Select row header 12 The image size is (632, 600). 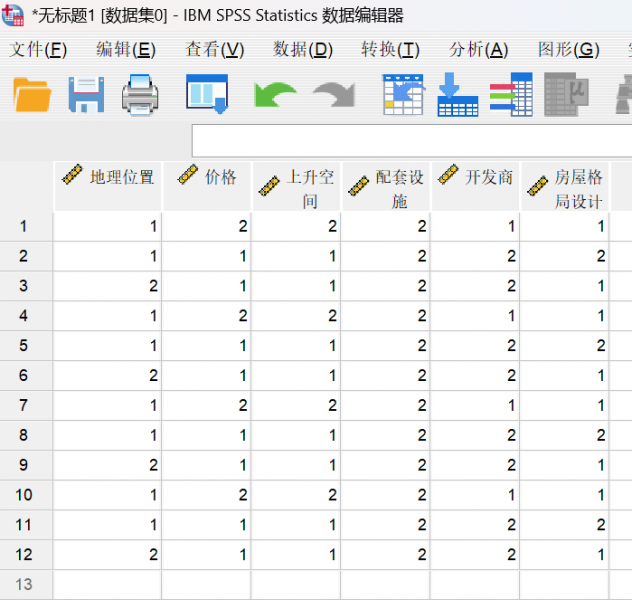pos(26,555)
